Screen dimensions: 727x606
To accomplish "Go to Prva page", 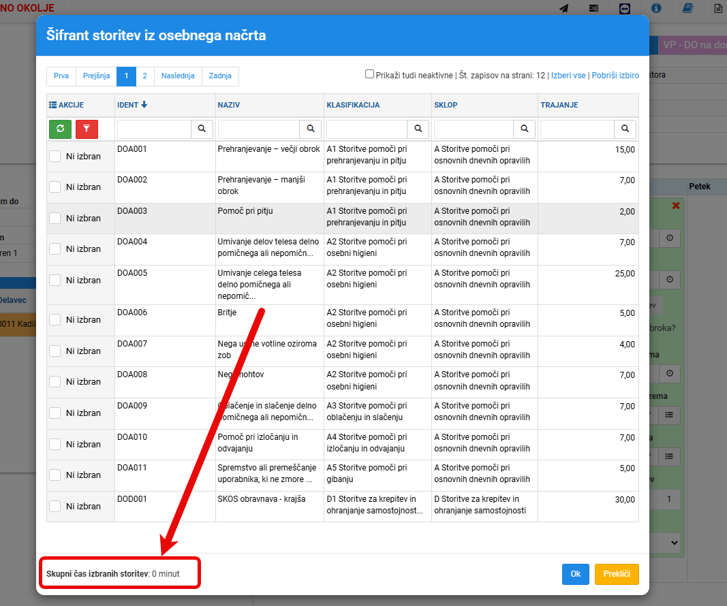I will click(x=61, y=76).
